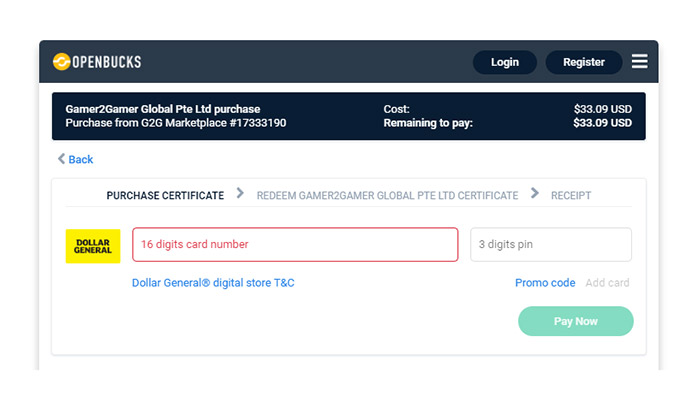Screen dimensions: 700x400
Task: Click the chevron before Receipt step
Action: [534, 193]
